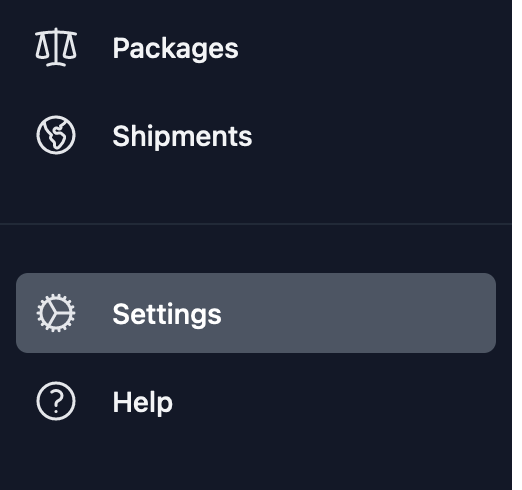Click the empty right side of the Settings row
Image resolution: width=522 pixels, height=490 pixels.
tap(360, 313)
